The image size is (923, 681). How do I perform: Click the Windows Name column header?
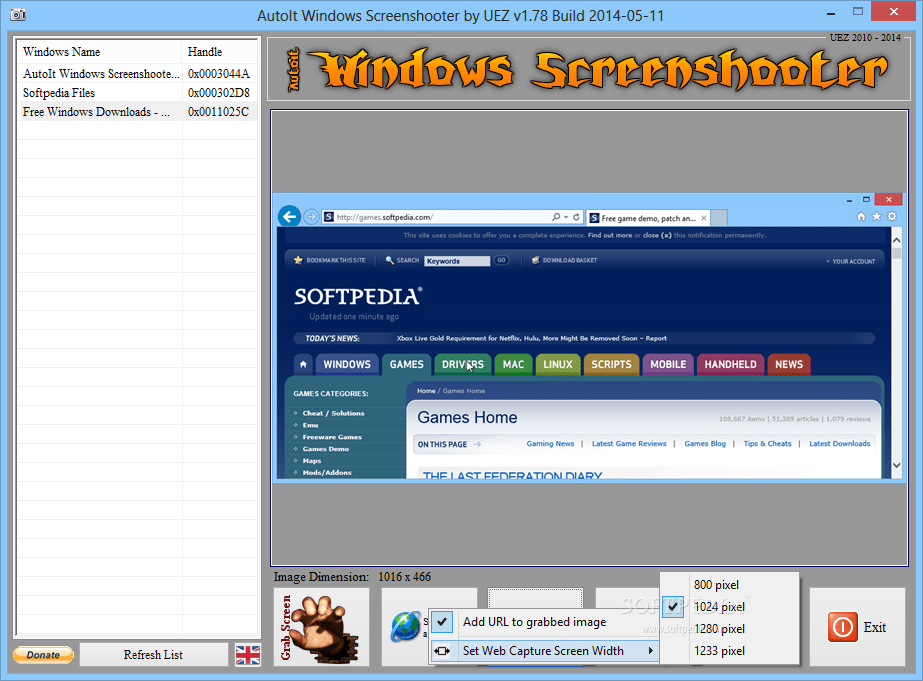coord(99,52)
